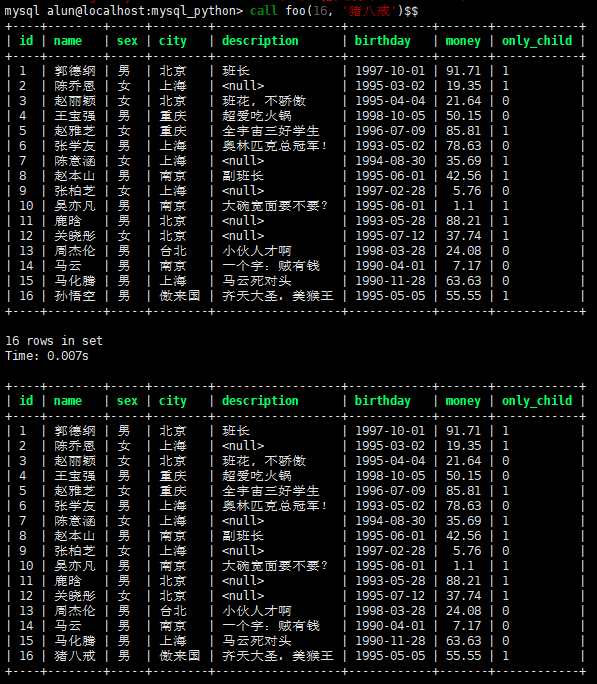Viewport: 597px width, 684px height.
Task: Click '张学友' in the lower table
Action: [75, 506]
